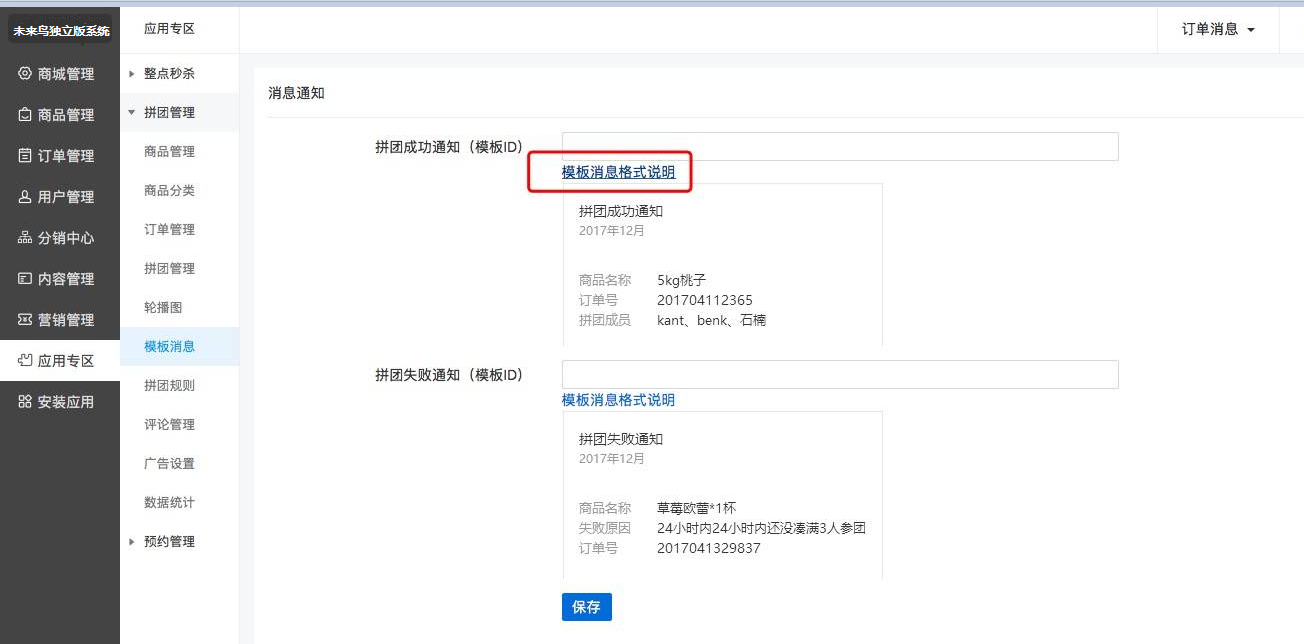Open 分销中心 section
Screen dimensions: 1304x644
[x=60, y=238]
